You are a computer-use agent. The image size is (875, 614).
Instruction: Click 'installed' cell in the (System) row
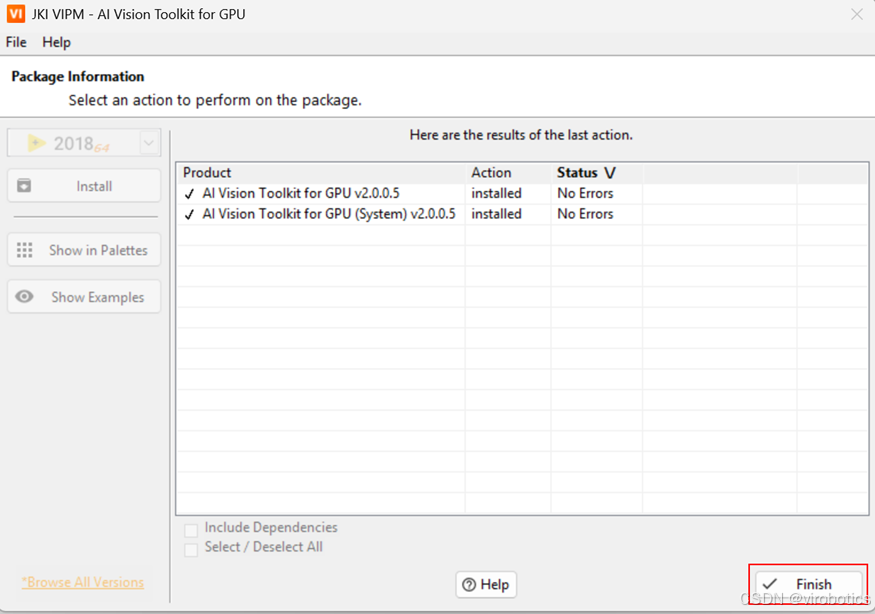coord(496,214)
